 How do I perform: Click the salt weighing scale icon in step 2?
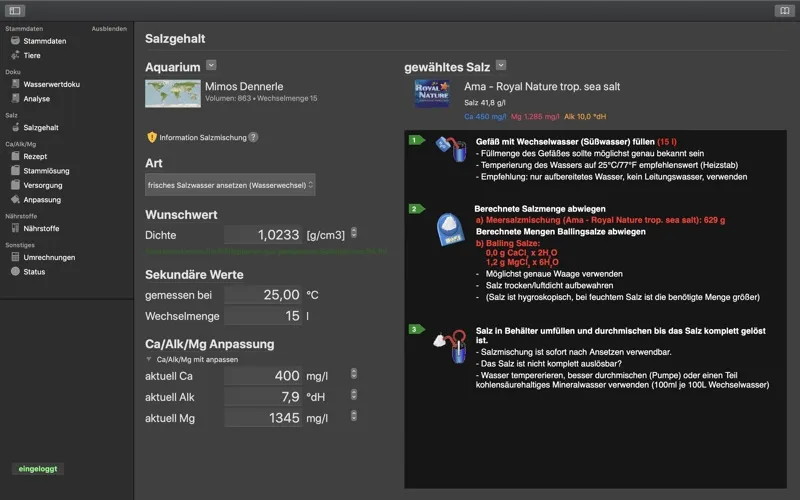point(451,229)
